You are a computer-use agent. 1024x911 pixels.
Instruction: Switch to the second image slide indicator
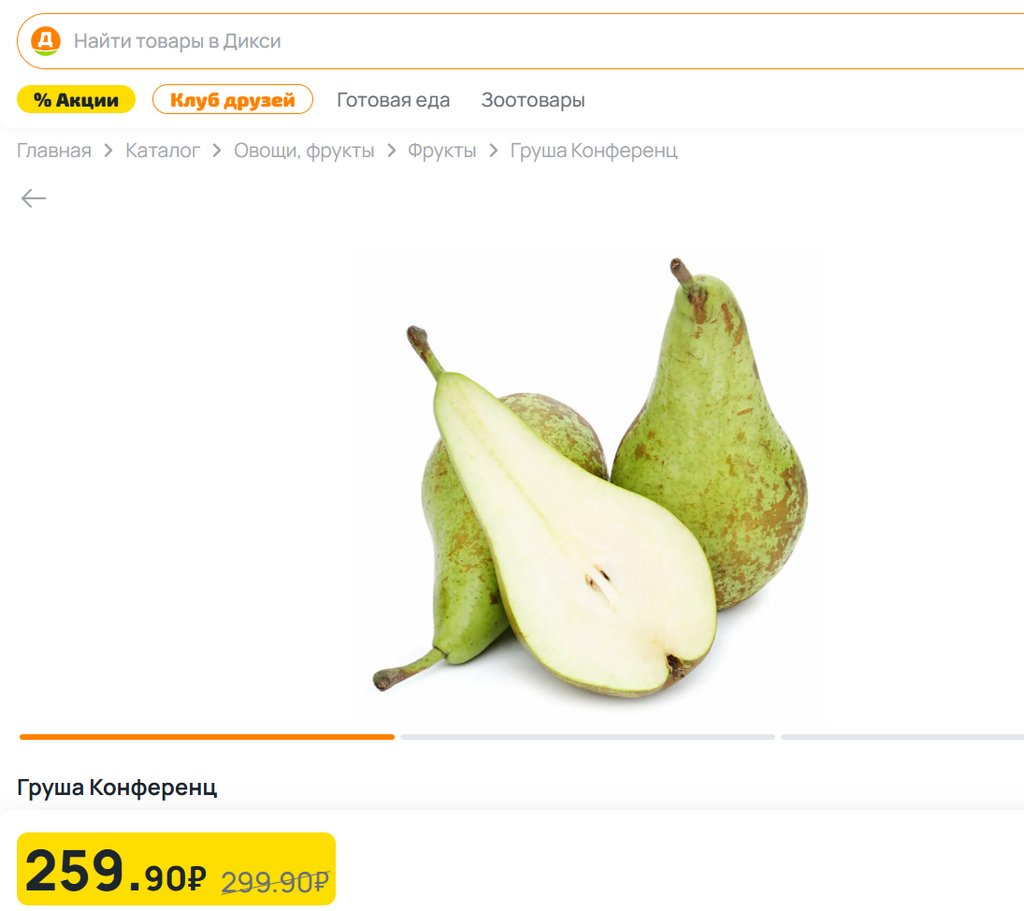588,737
